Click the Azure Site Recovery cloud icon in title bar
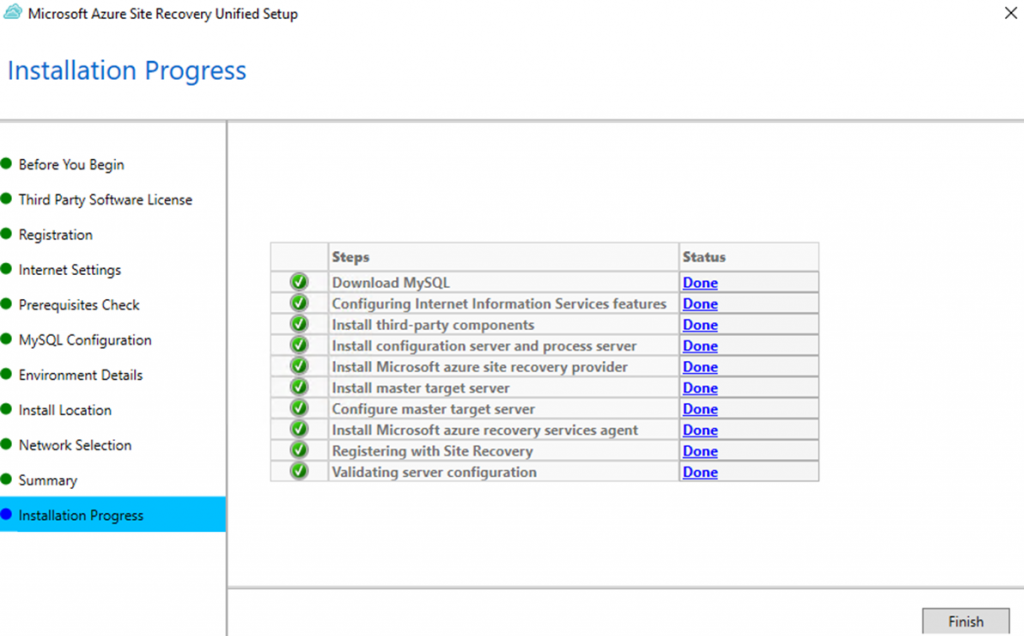This screenshot has width=1024, height=636. tap(13, 15)
